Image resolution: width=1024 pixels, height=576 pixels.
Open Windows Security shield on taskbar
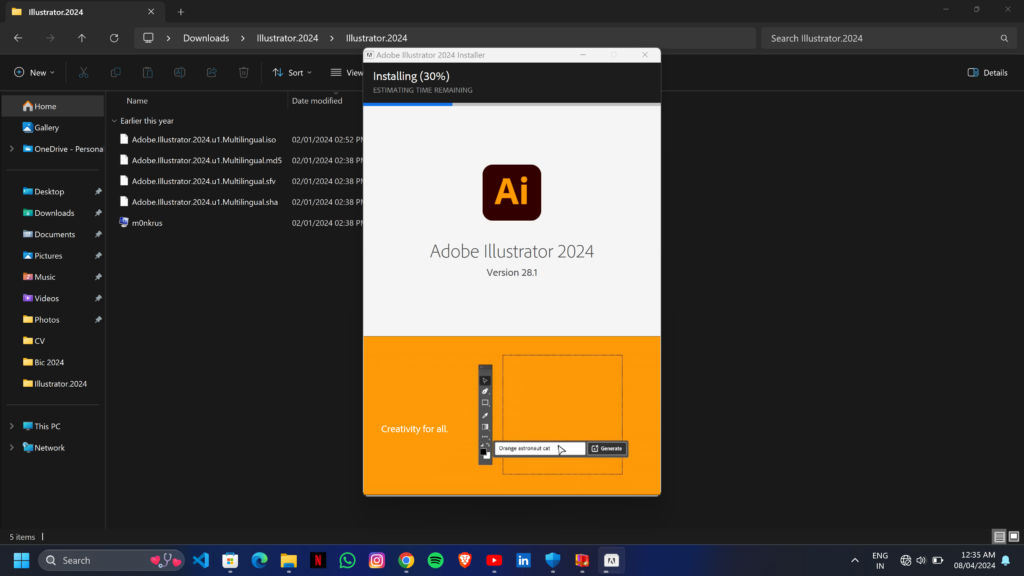[x=553, y=560]
